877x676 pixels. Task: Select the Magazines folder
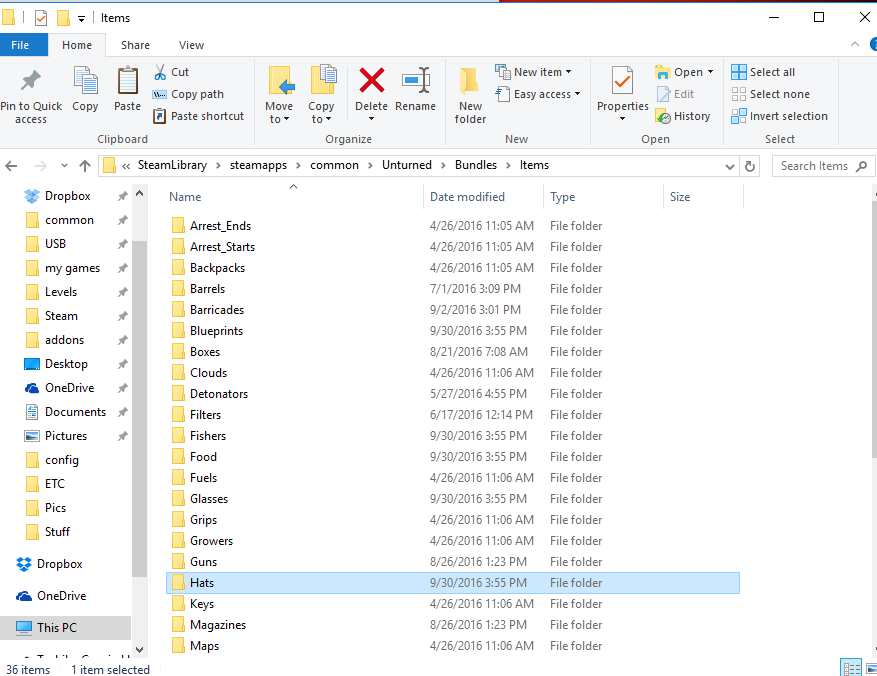click(453, 625)
